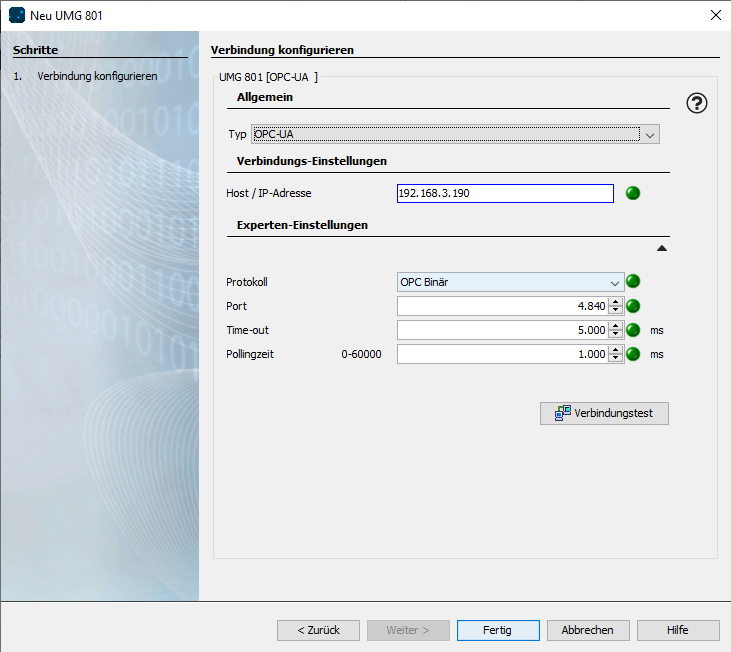The height and width of the screenshot is (652, 731).
Task: Go back with Zurück button
Action: click(x=318, y=630)
